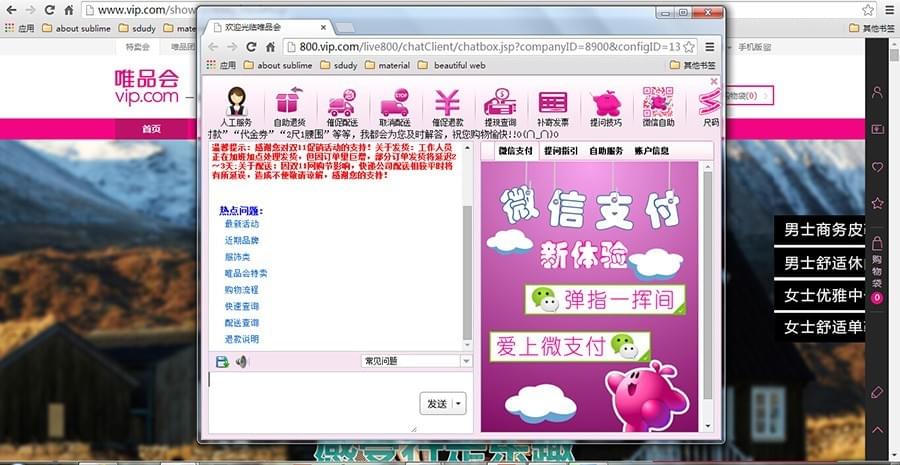Click 爱上微支付 banner image

569,346
